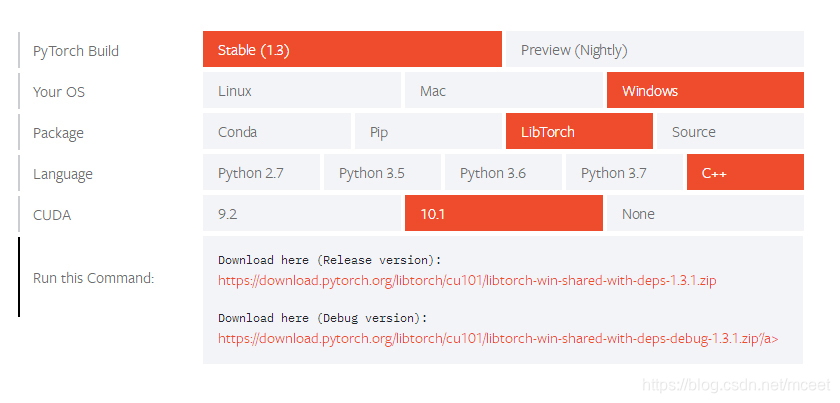840x403 pixels.
Task: Click the 'Language' row label
Action: pyautogui.click(x=63, y=174)
